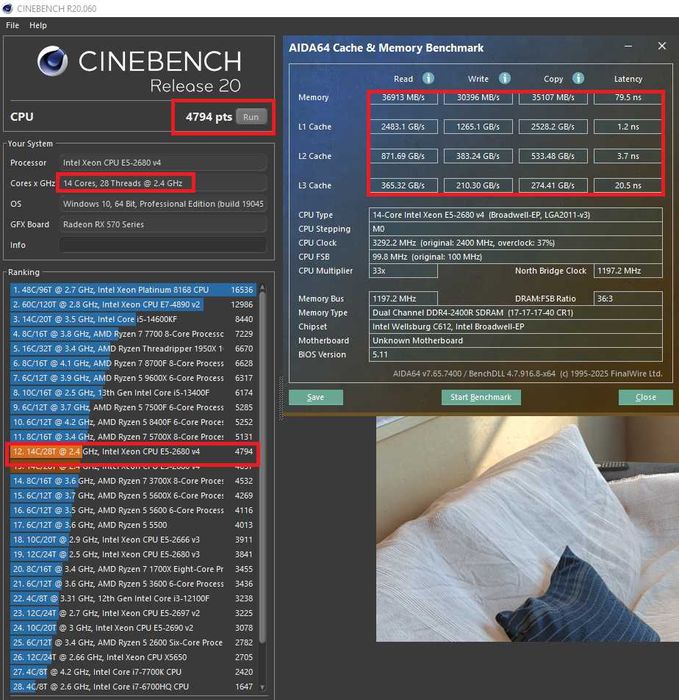Select ranking row Intel Core i7-6700HQ
The image size is (679, 700).
click(133, 687)
